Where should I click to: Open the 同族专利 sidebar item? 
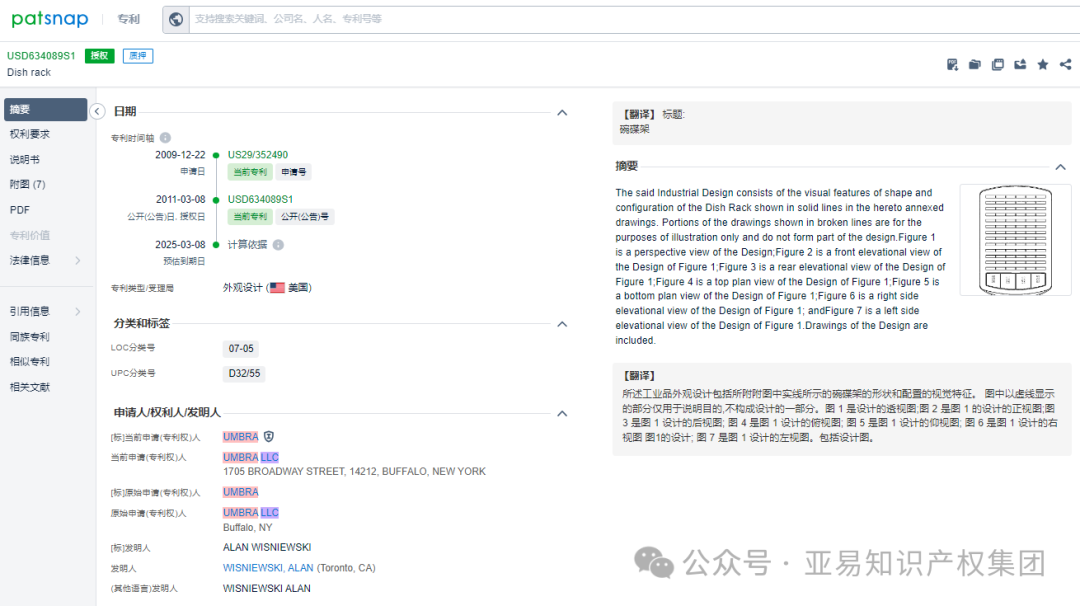tap(30, 337)
